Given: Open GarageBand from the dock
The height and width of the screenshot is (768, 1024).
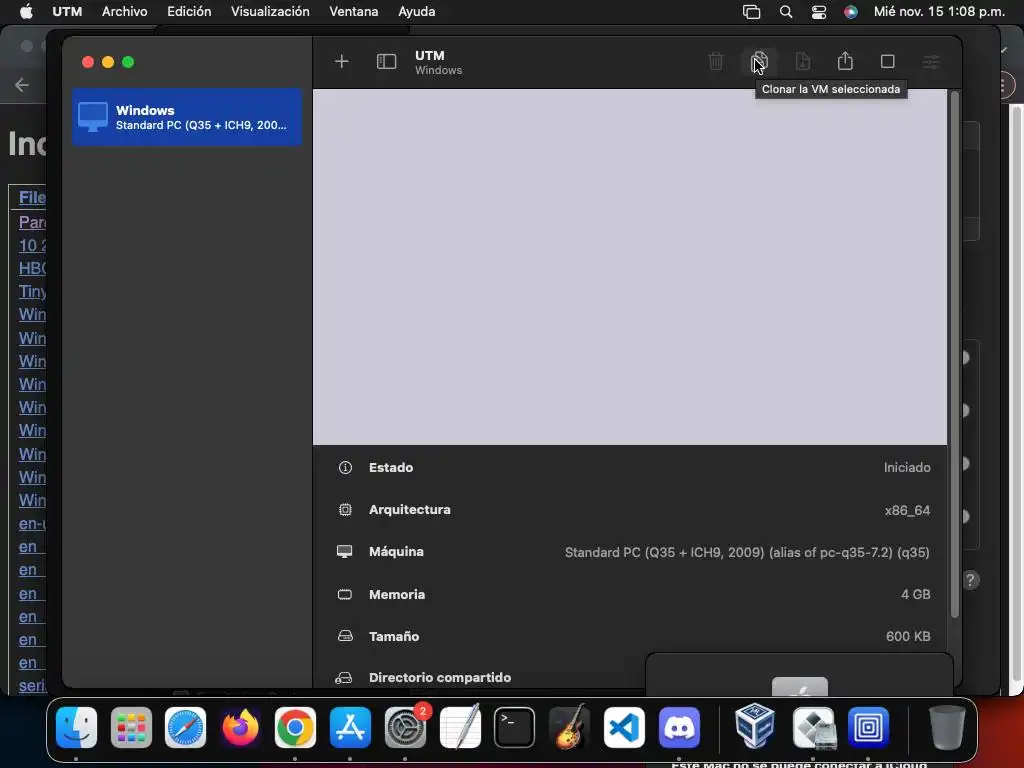Looking at the screenshot, I should point(569,728).
